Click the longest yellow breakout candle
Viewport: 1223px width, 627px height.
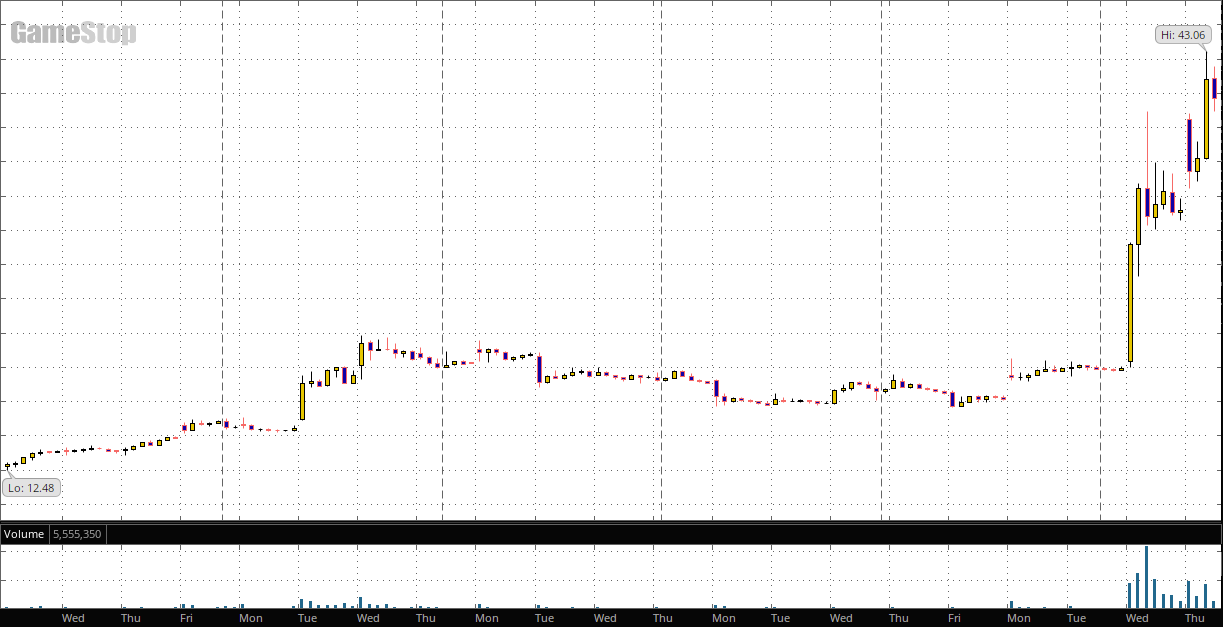(1130, 303)
